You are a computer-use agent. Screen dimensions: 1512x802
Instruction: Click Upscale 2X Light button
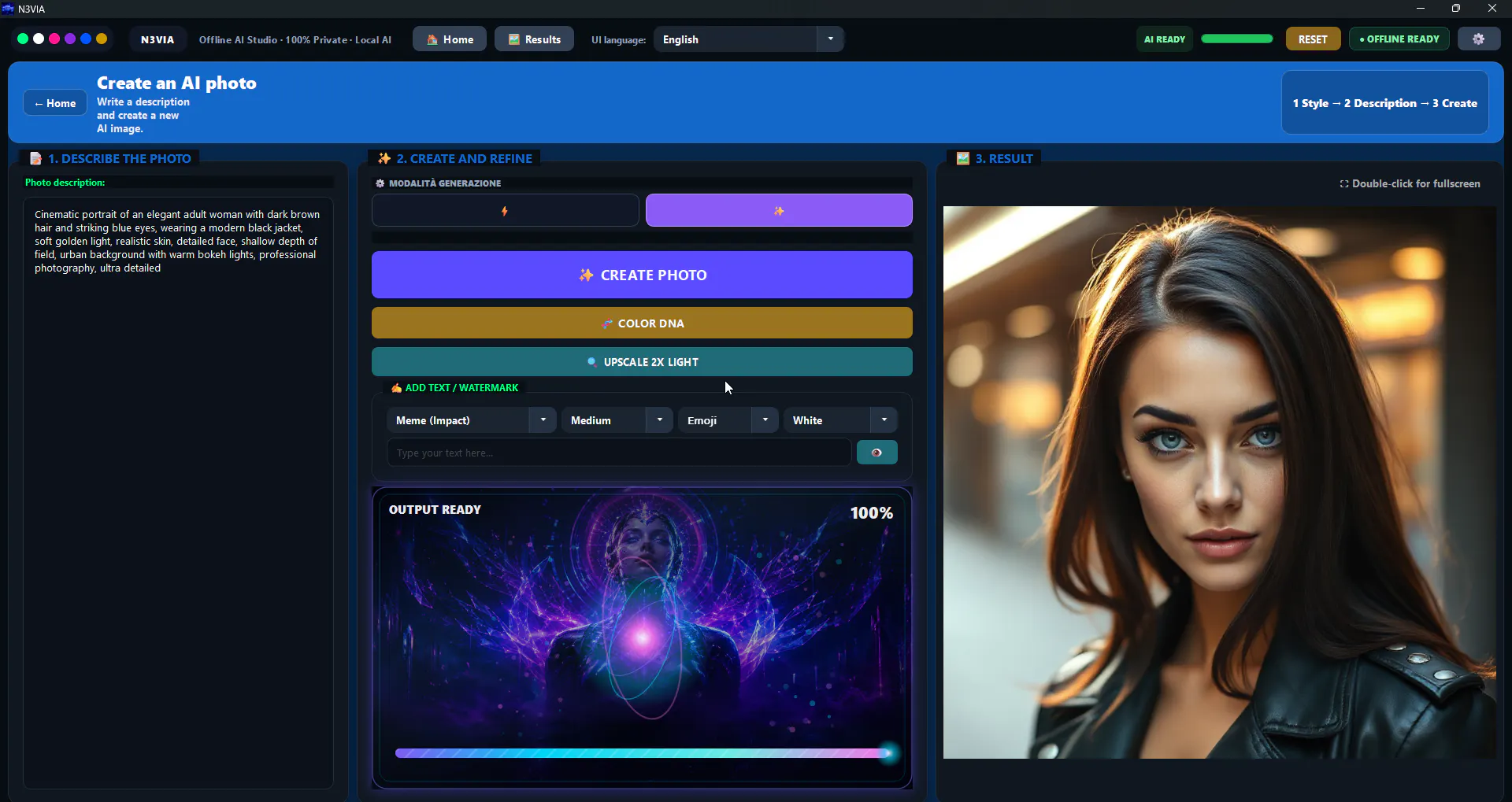click(642, 362)
